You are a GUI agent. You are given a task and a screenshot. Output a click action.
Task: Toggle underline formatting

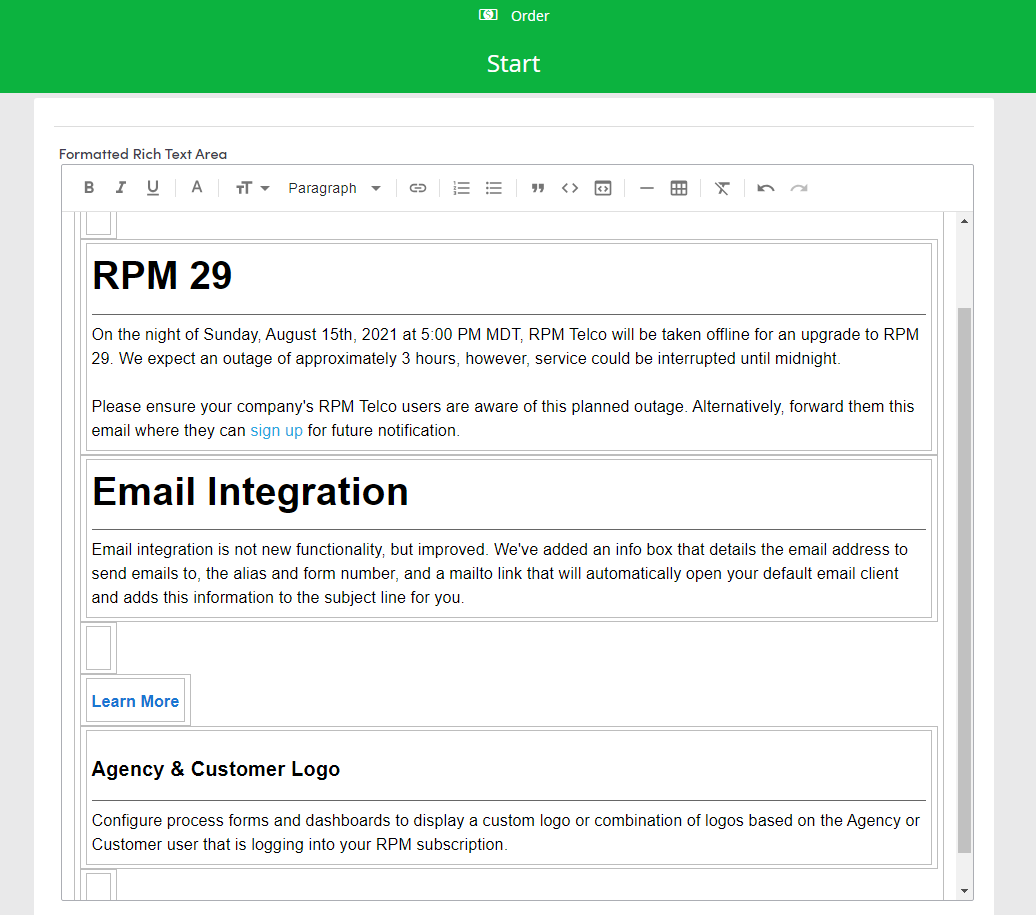click(153, 188)
